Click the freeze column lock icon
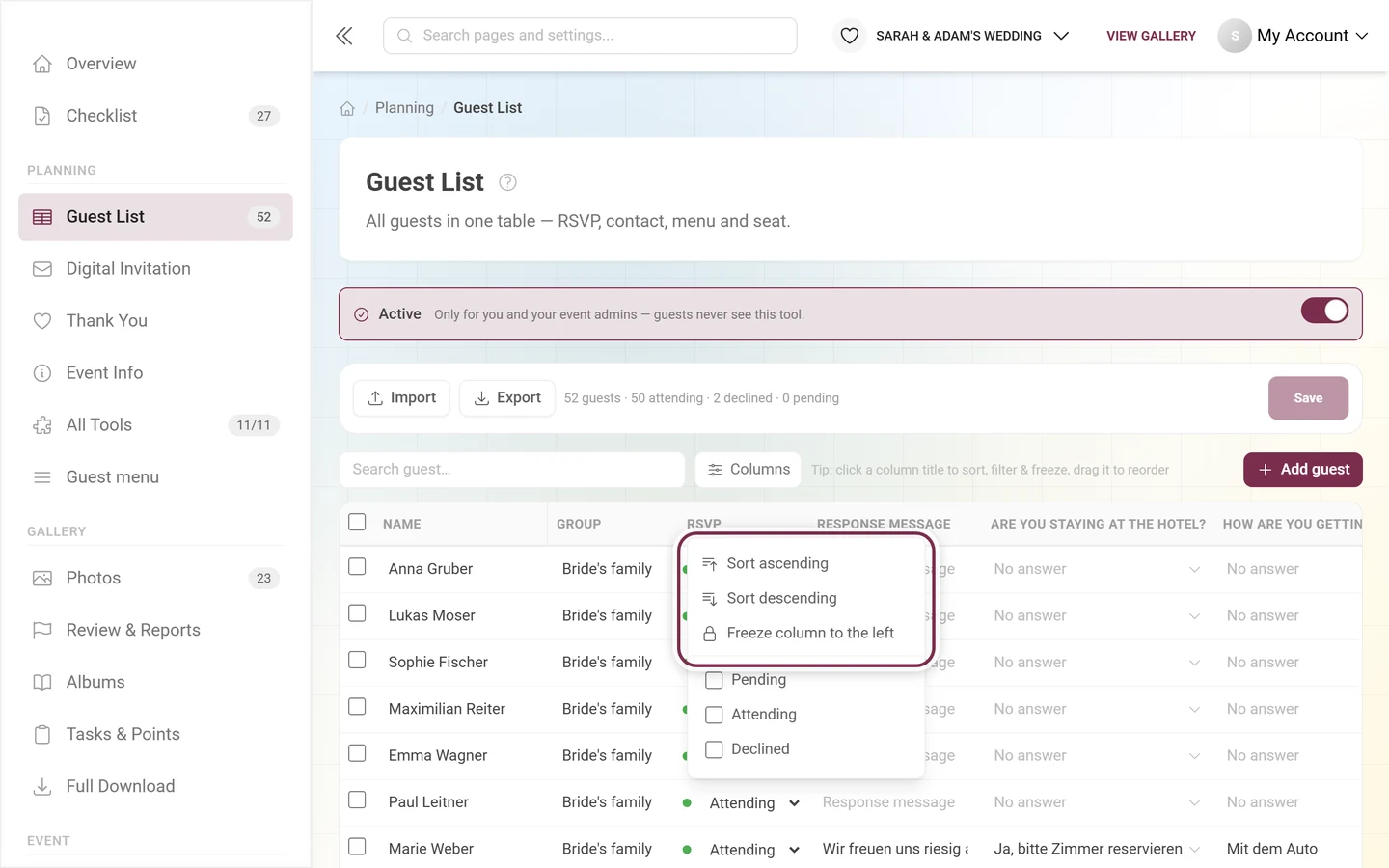 click(710, 634)
